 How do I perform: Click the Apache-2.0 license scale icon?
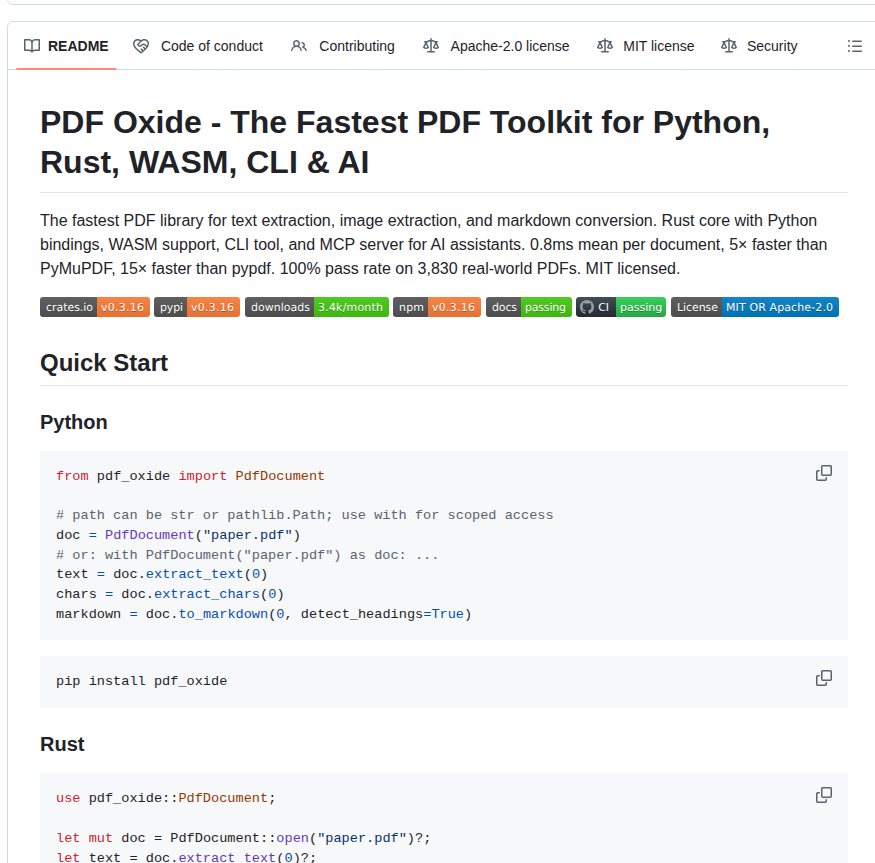[430, 46]
